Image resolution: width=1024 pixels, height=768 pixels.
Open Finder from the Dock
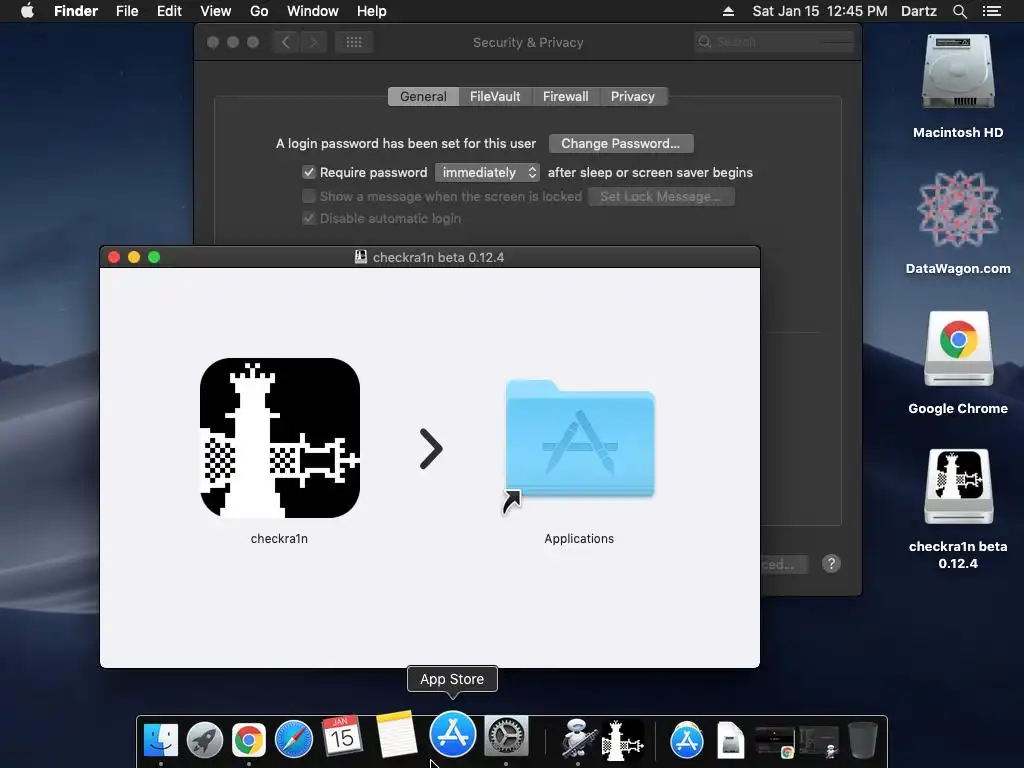161,739
